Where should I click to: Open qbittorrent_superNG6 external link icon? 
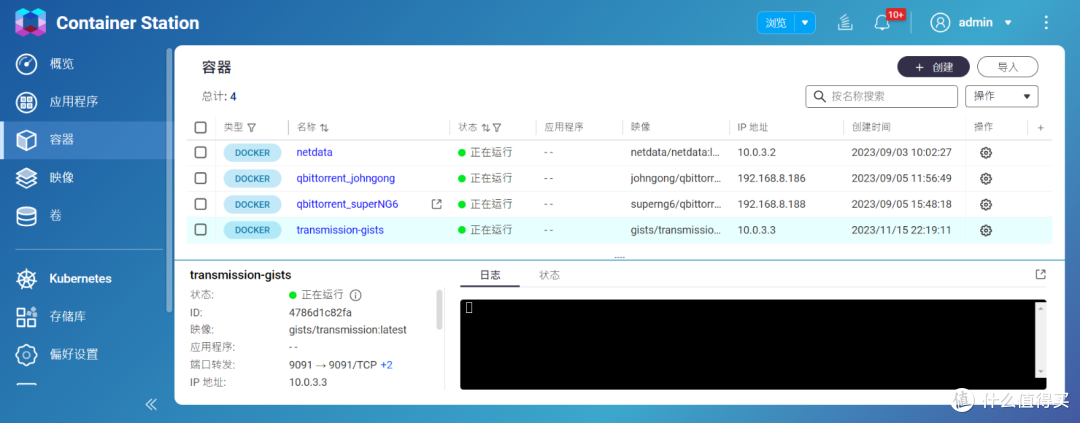(x=436, y=204)
